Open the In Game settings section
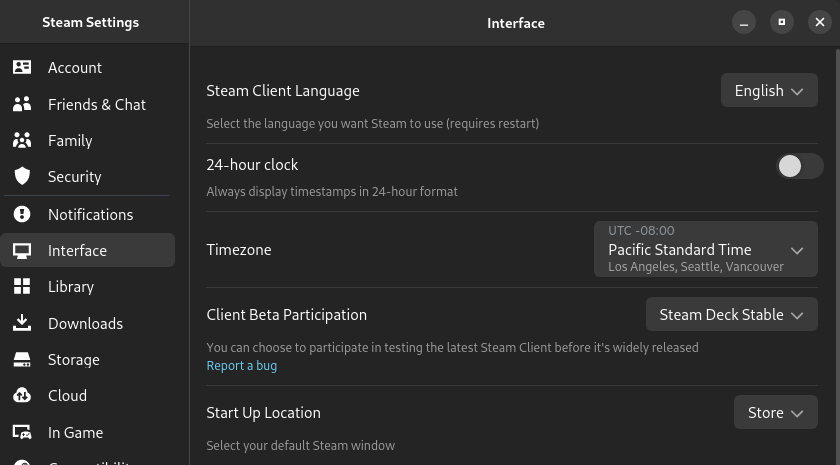Screen dimensions: 840x465 click(75, 433)
